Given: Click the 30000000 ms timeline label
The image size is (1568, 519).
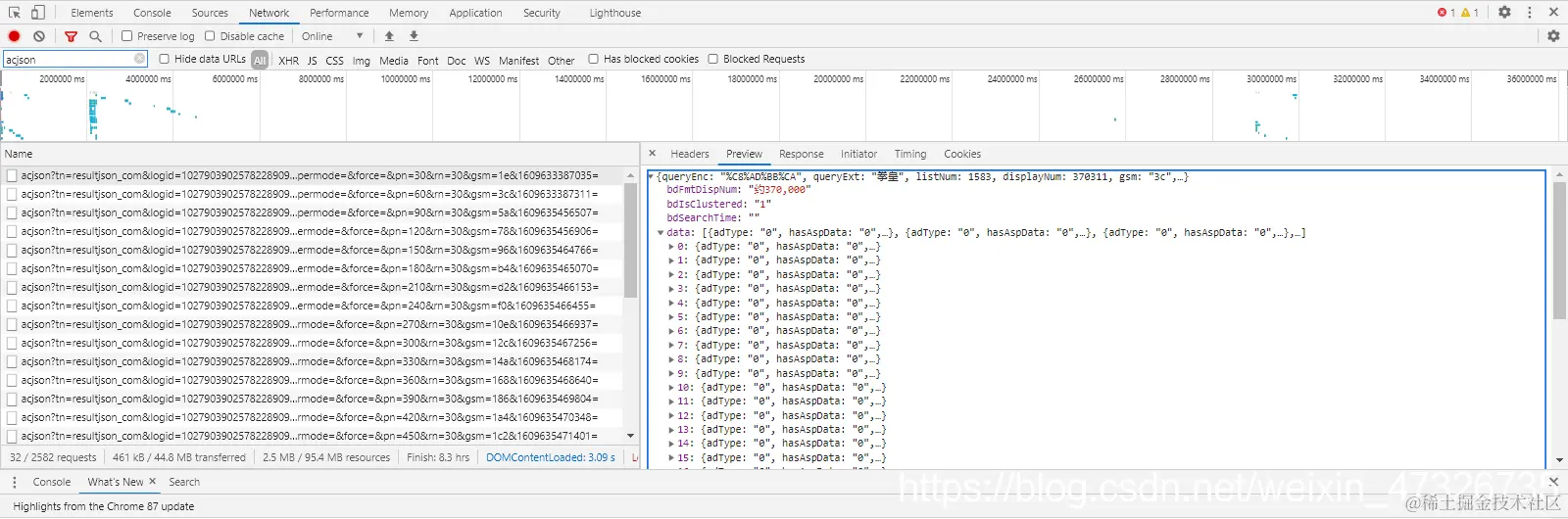Looking at the screenshot, I should [1271, 78].
